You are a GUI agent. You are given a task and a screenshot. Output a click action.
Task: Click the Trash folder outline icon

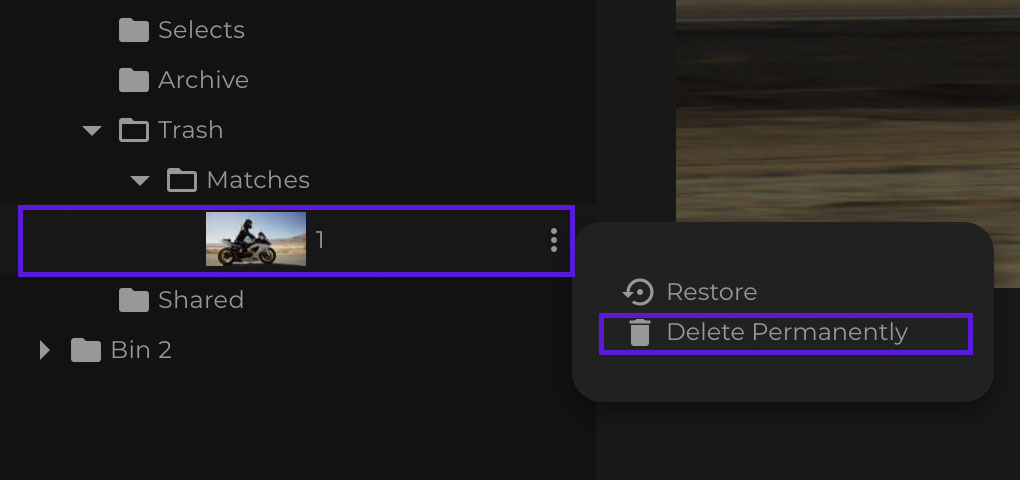[133, 130]
